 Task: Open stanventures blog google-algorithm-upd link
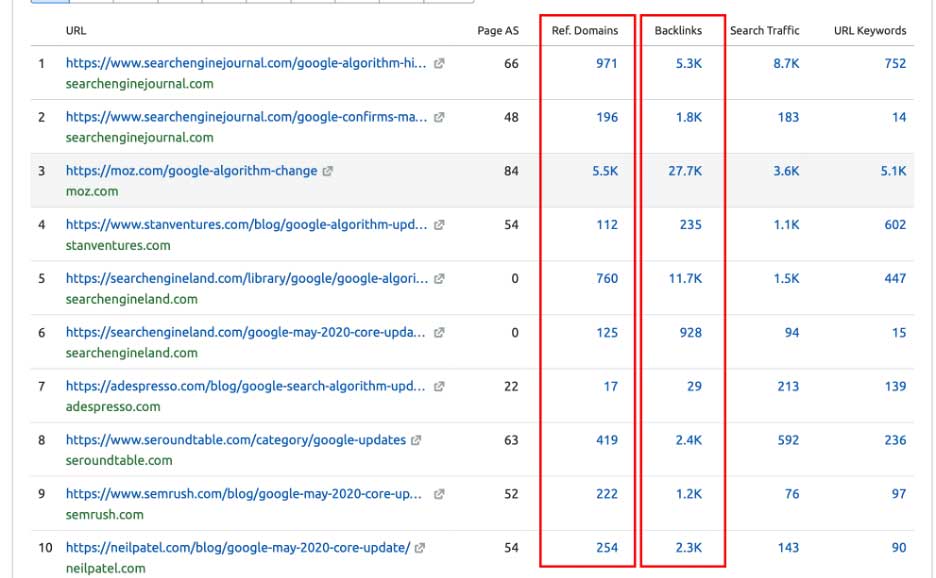247,225
